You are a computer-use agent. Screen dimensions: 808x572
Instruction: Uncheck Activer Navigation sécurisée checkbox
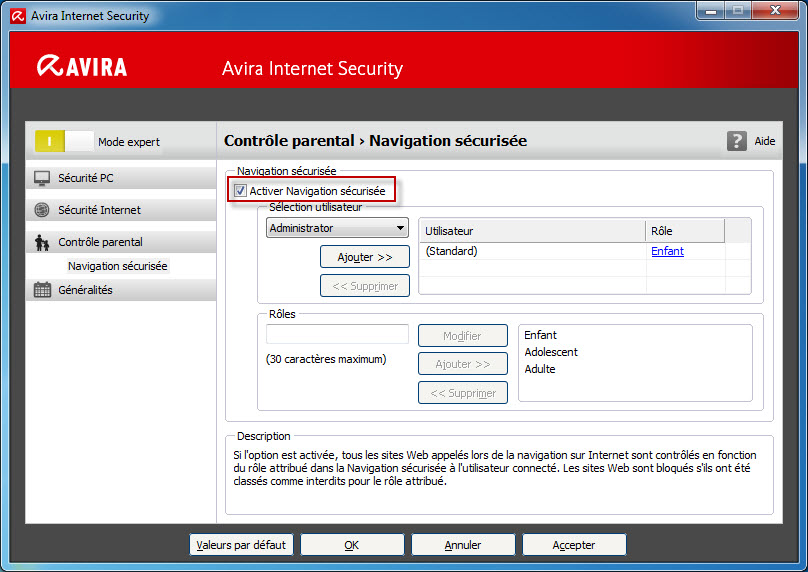pos(240,191)
